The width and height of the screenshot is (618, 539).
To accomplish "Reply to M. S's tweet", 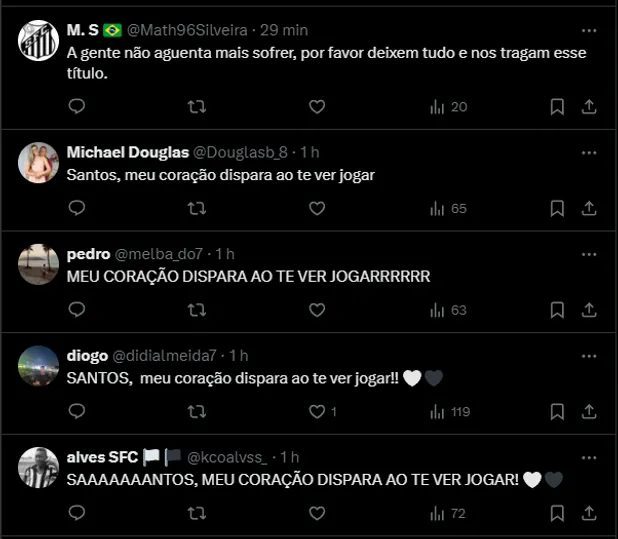I will [x=77, y=106].
